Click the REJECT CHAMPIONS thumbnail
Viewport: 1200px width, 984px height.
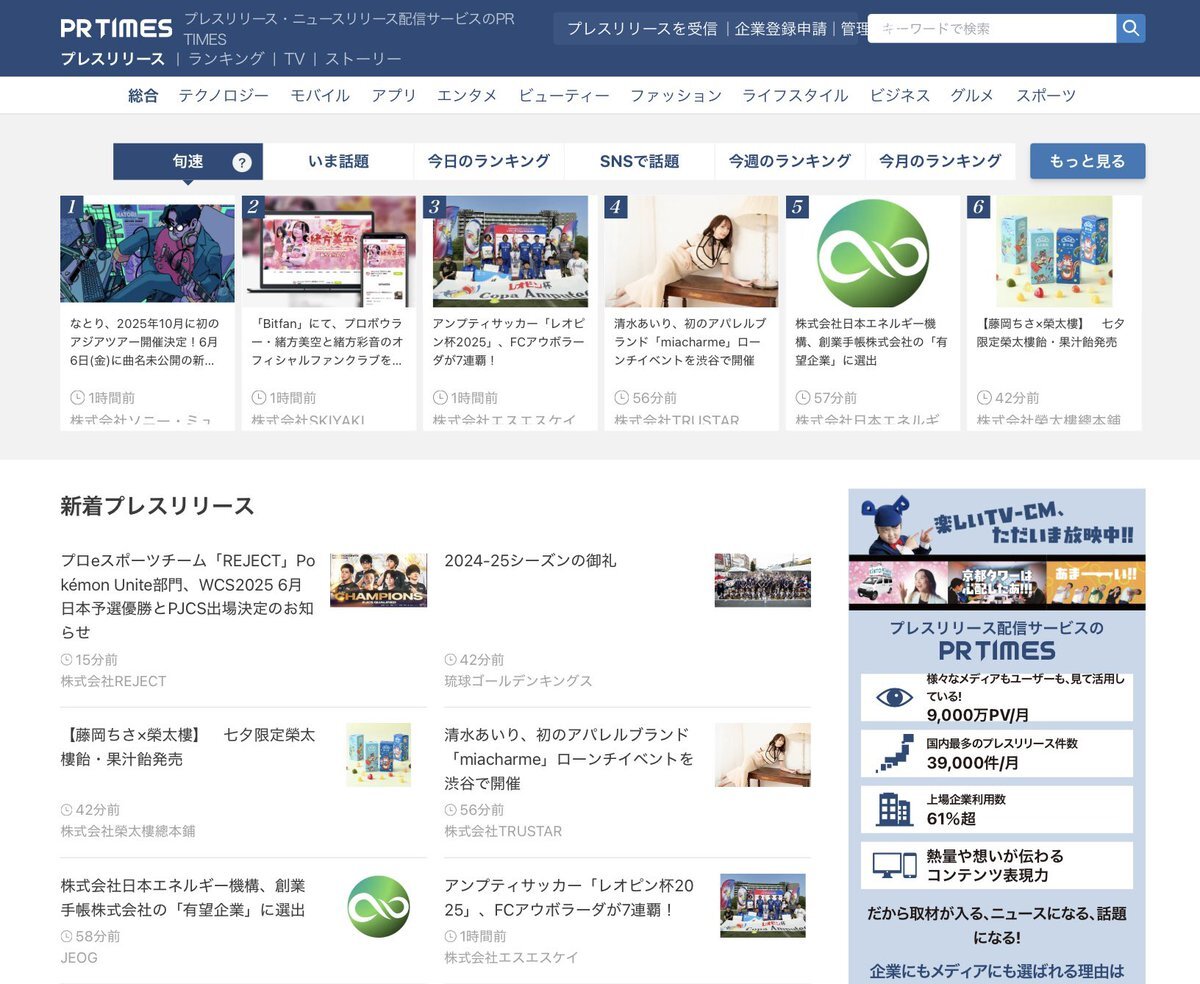point(378,580)
